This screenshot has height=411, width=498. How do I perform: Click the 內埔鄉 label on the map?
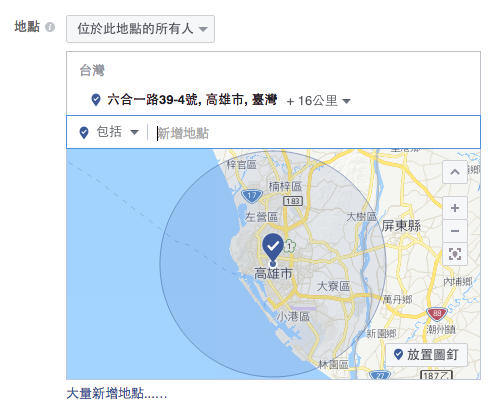point(458,282)
